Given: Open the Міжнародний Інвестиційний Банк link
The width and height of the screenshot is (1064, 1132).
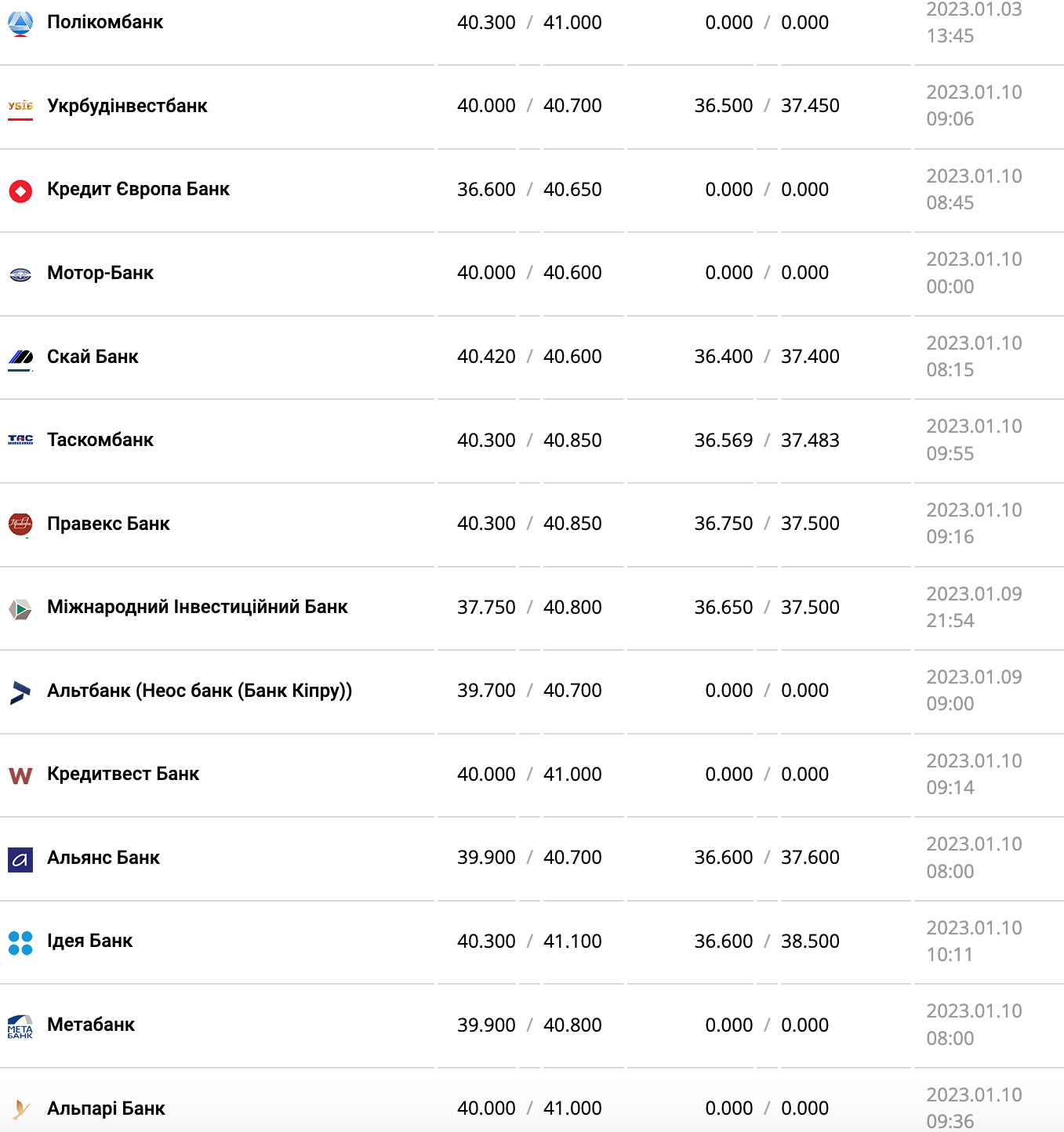Looking at the screenshot, I should click(197, 607).
